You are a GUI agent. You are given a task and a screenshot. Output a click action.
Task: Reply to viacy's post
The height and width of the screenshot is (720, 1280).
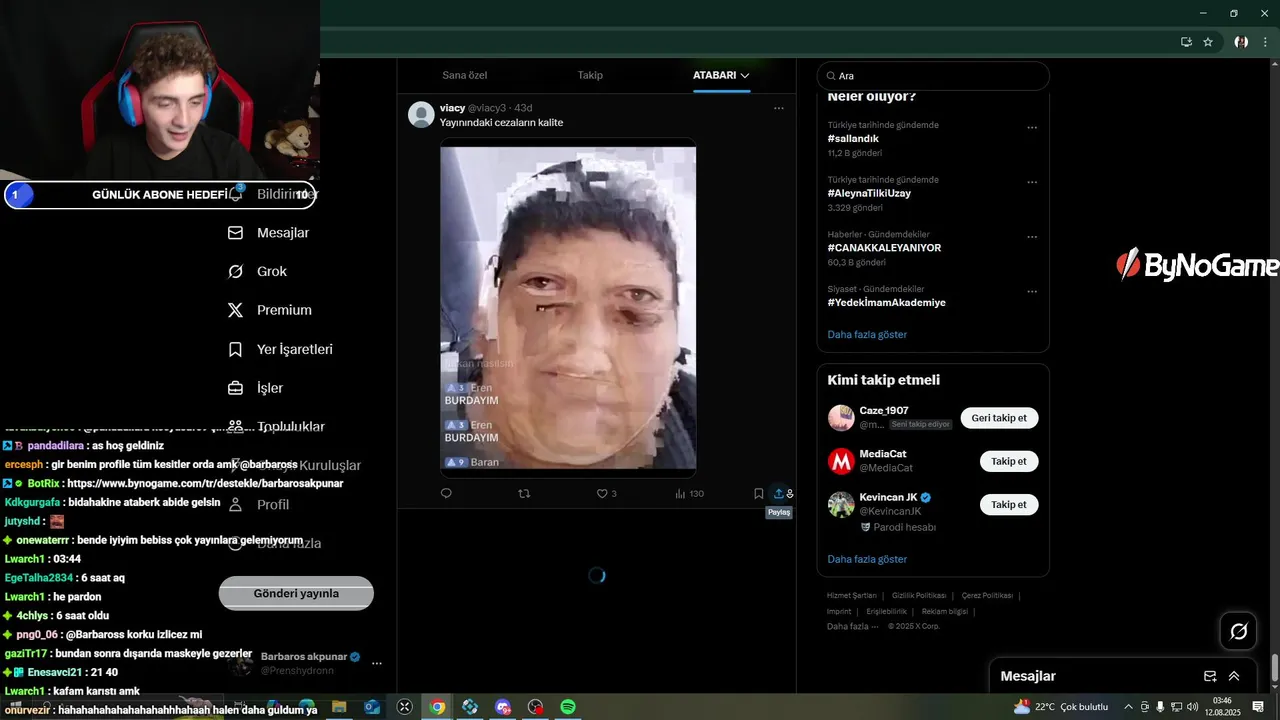[x=446, y=493]
